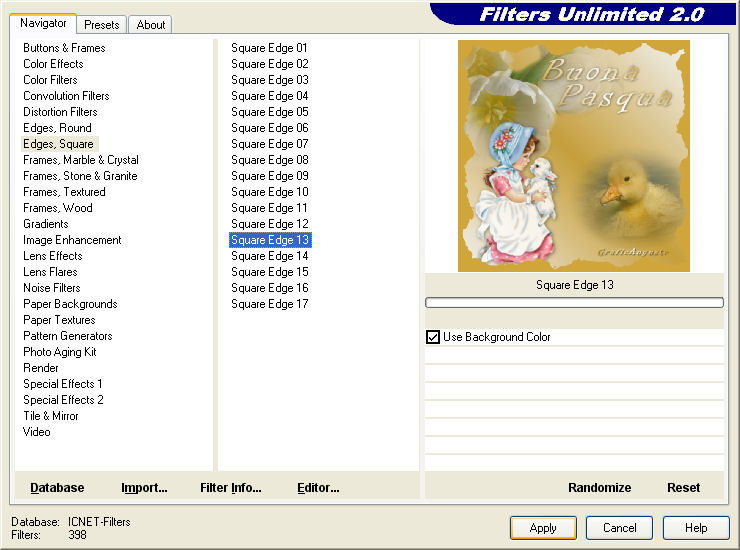
Task: Click the Buona Pasqua preview image
Action: coord(574,156)
